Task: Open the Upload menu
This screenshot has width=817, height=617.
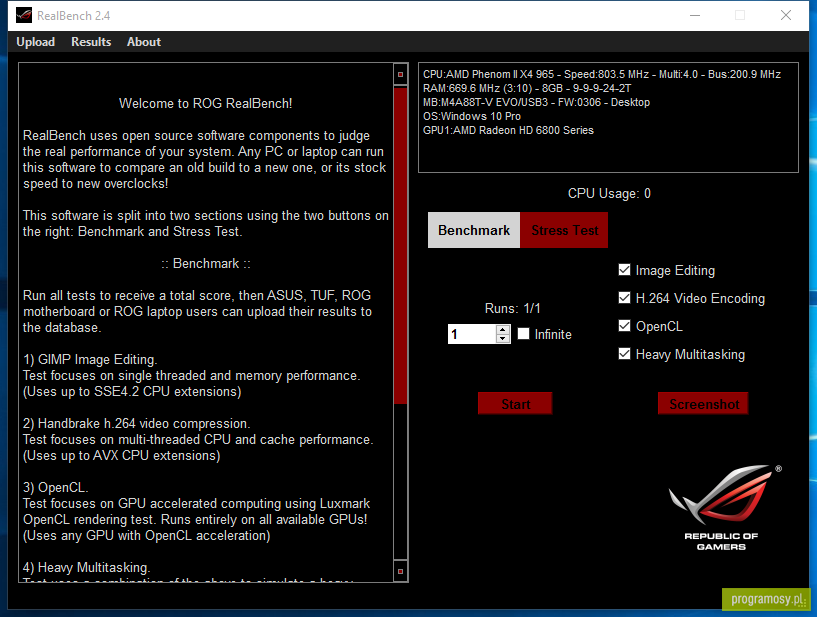Action: (x=35, y=42)
